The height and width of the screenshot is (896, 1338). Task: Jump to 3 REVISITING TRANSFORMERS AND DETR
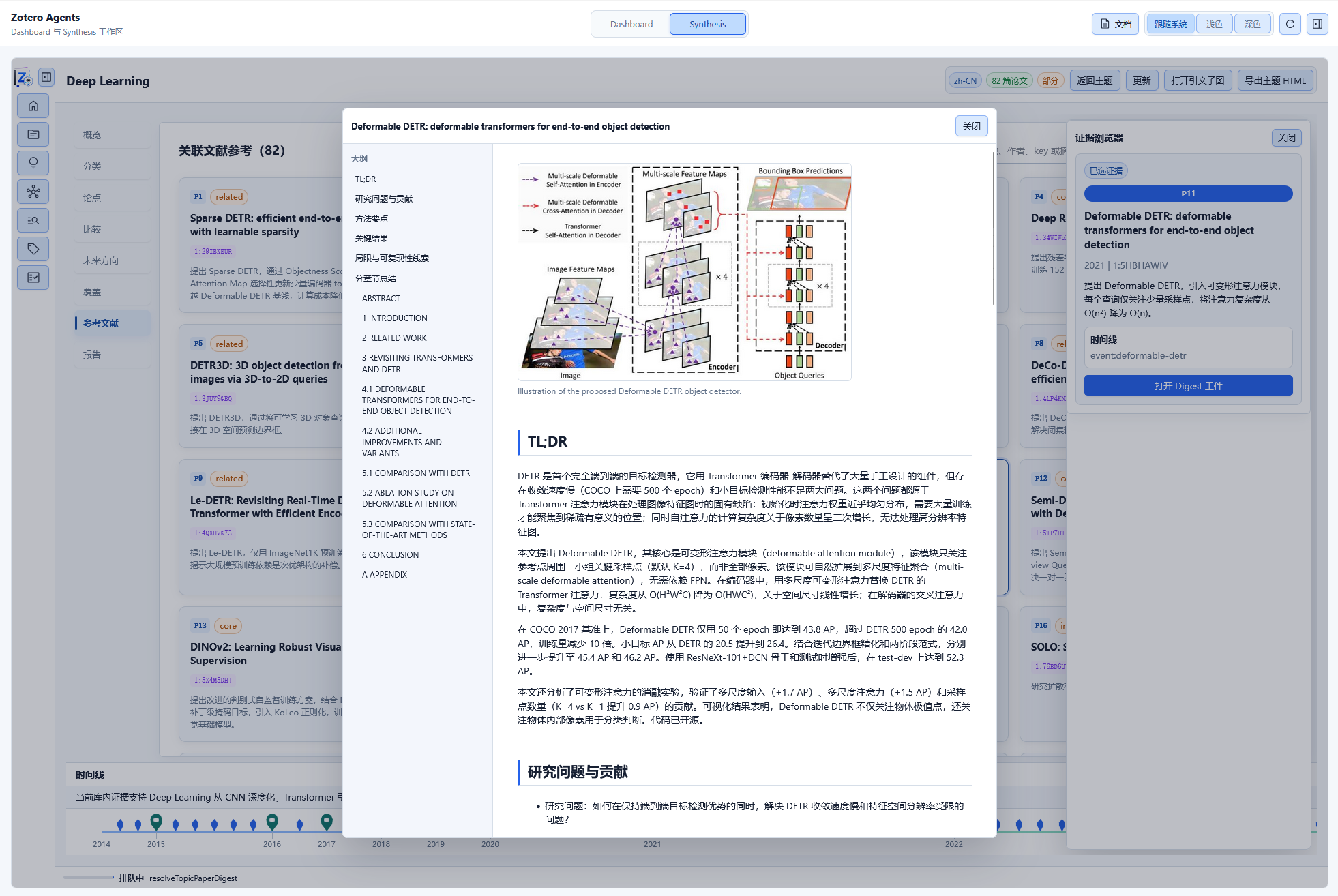[417, 363]
